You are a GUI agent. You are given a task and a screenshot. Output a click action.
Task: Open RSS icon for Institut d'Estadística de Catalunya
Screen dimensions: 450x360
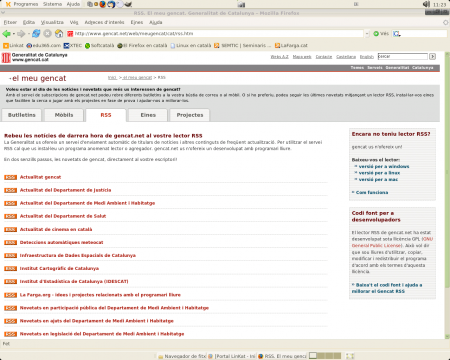coord(10,282)
